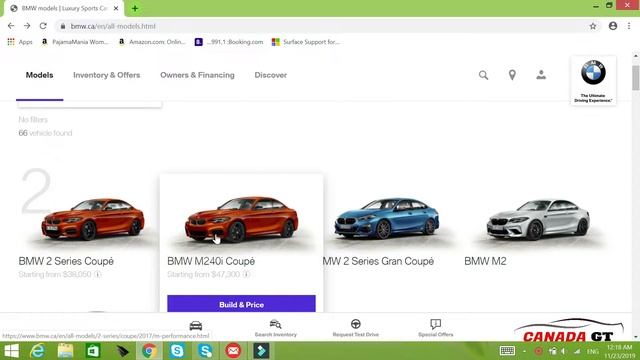Open the Amazon.com bookmark
This screenshot has width=640, height=360.
pyautogui.click(x=152, y=42)
